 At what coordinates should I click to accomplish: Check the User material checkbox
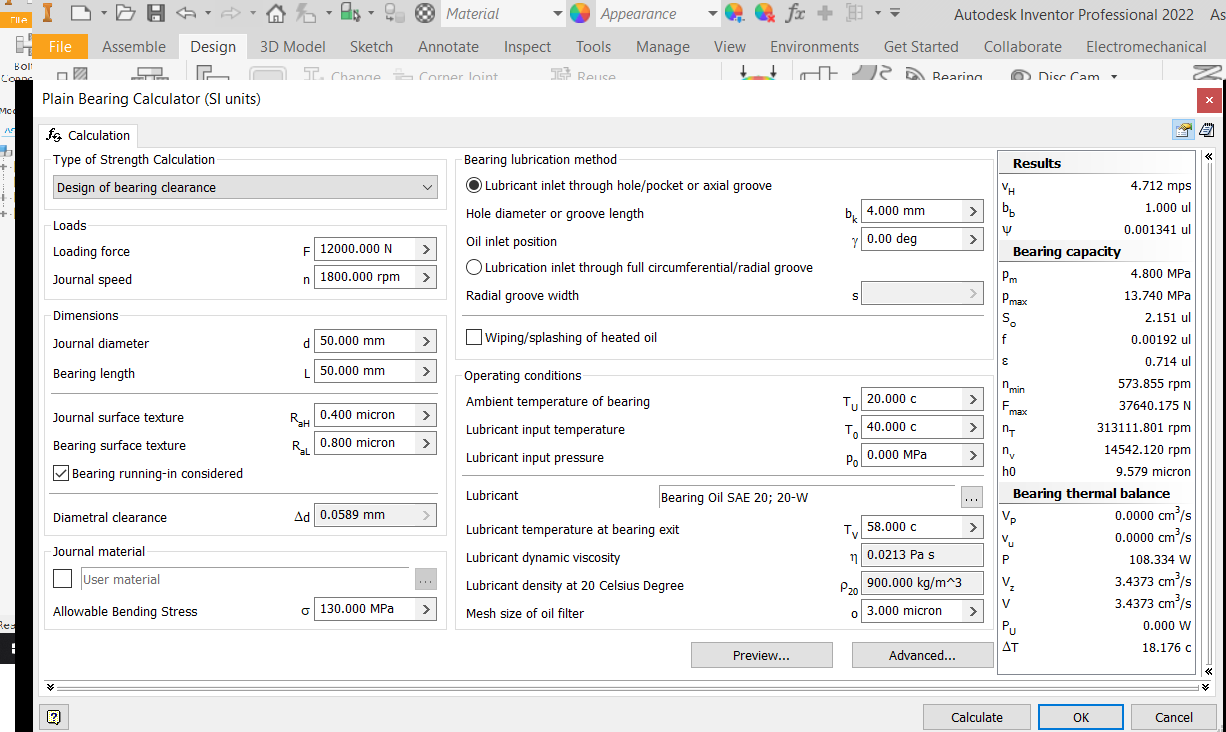point(63,579)
